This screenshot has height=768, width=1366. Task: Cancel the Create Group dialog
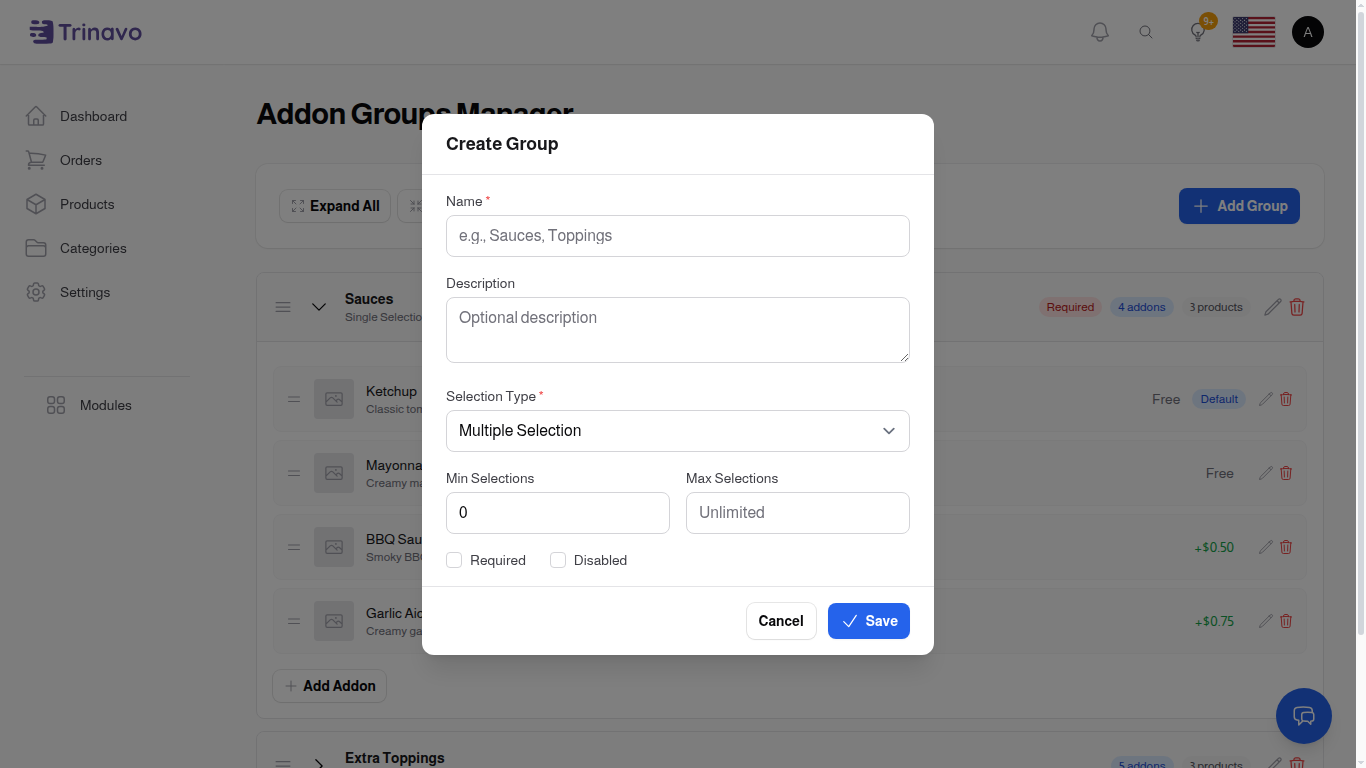[781, 621]
